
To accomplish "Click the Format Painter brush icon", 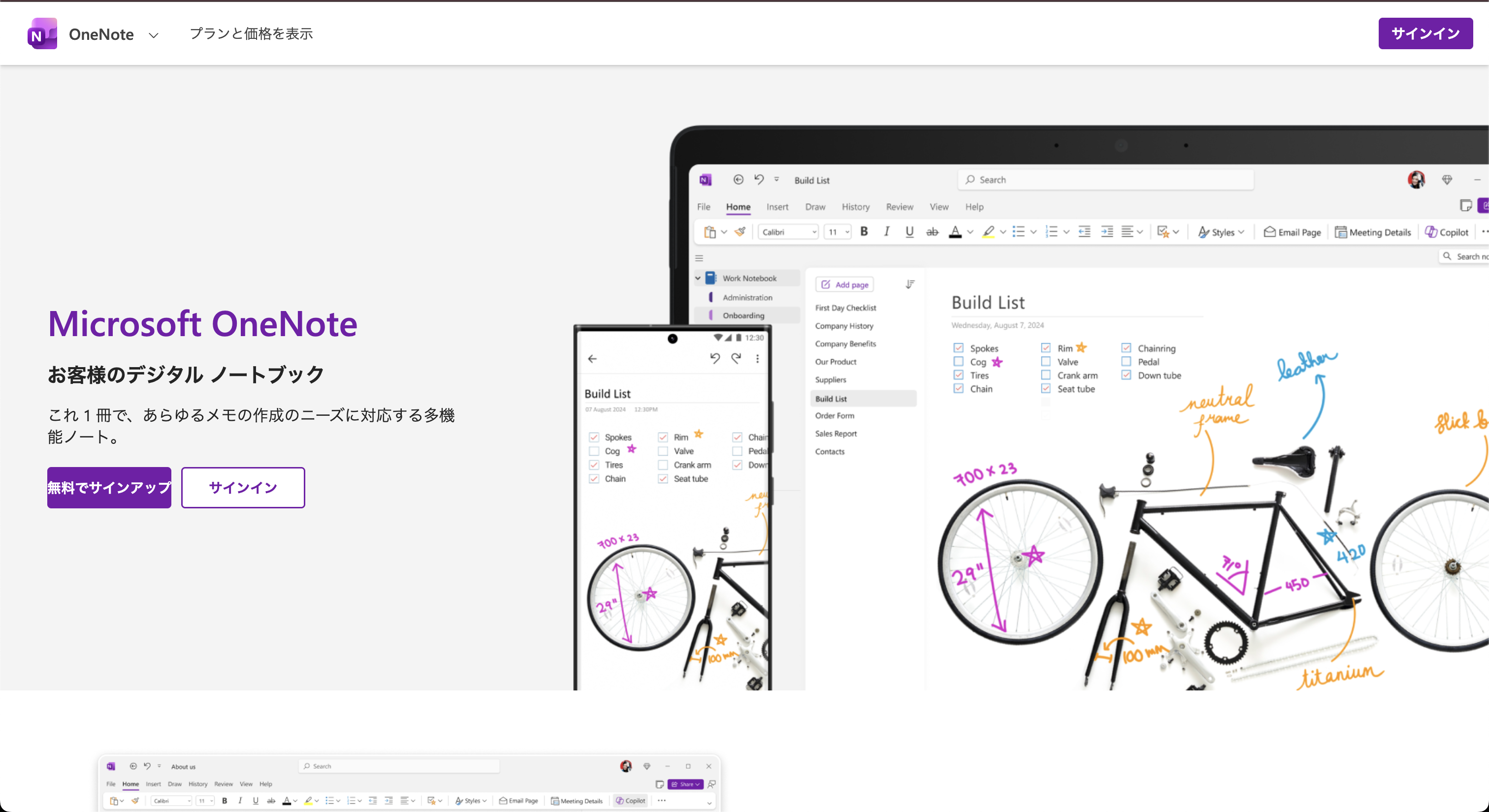I will click(740, 232).
